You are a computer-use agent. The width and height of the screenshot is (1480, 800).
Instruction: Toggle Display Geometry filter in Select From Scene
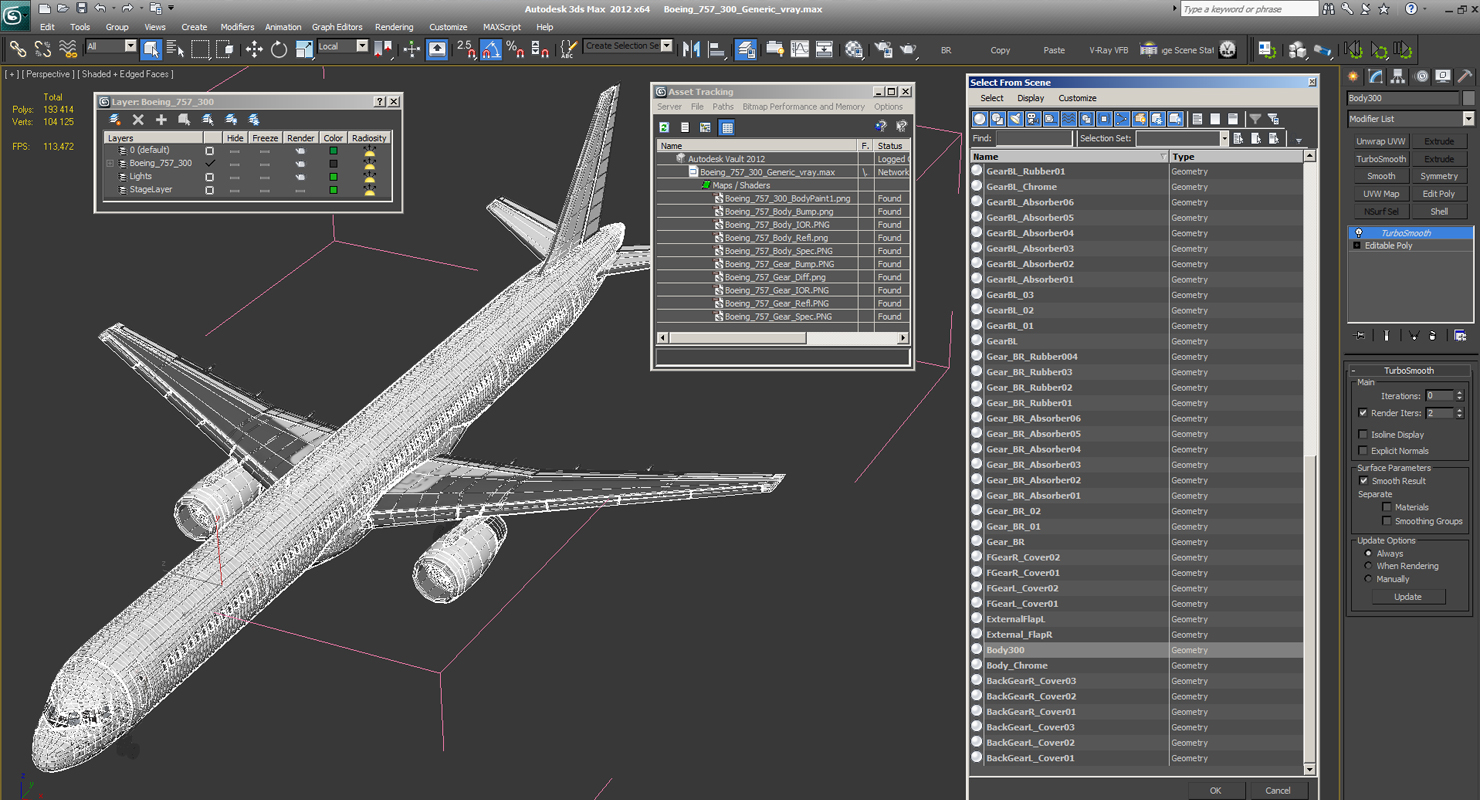click(x=980, y=119)
